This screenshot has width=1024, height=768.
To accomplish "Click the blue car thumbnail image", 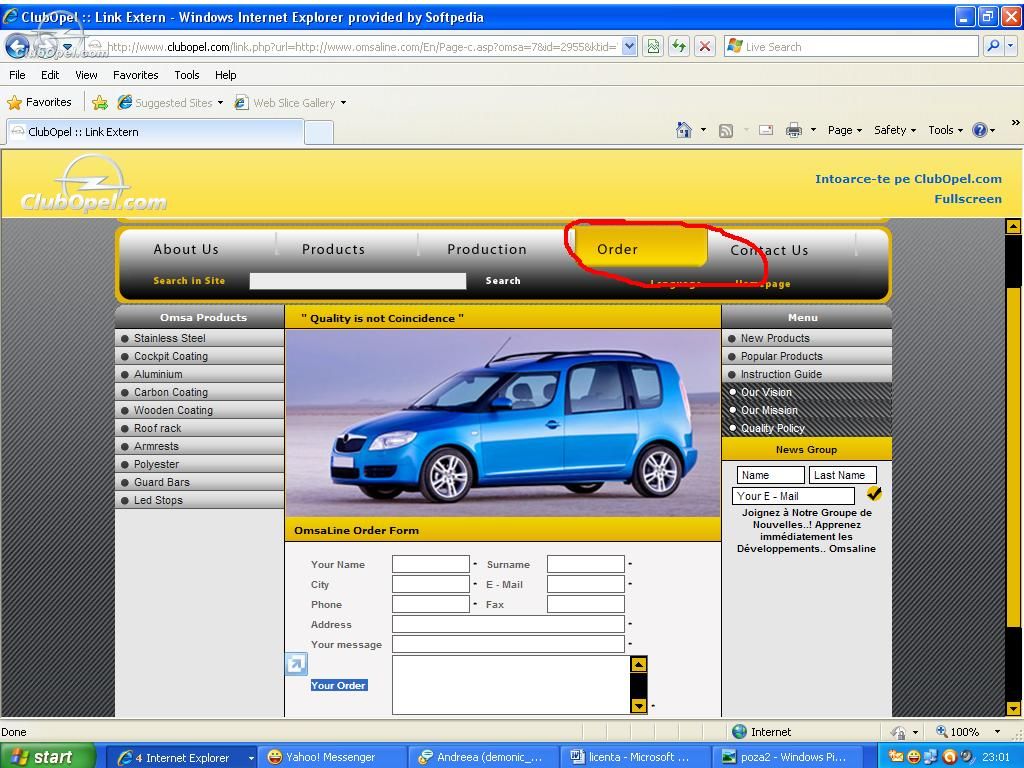I will (503, 423).
